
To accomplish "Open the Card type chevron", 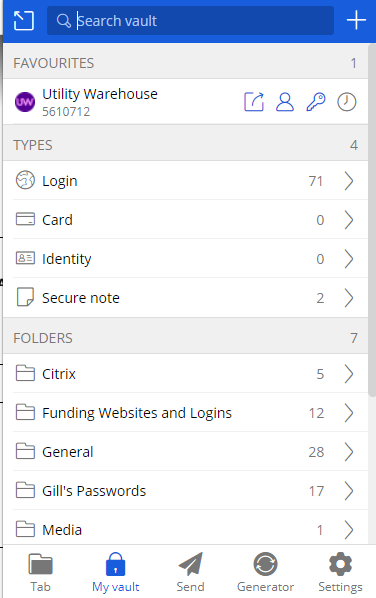I will point(349,220).
